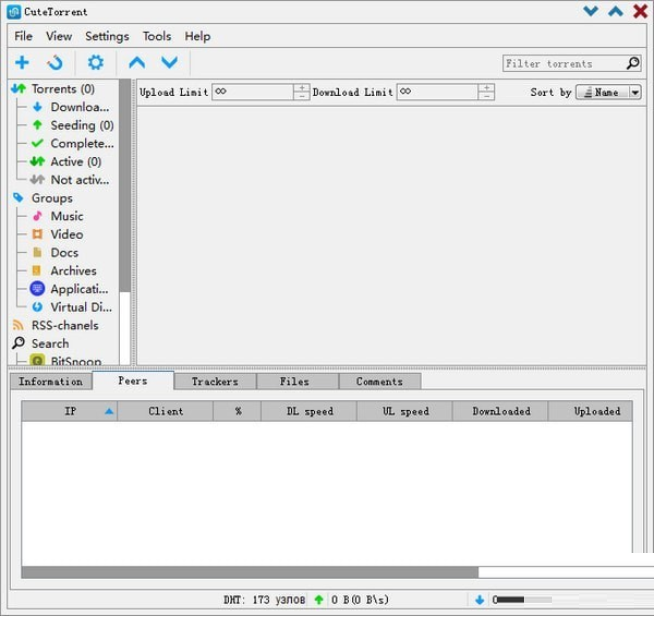This screenshot has width=654, height=617.
Task: Increase the Upload Limit with stepper
Action: 301,88
